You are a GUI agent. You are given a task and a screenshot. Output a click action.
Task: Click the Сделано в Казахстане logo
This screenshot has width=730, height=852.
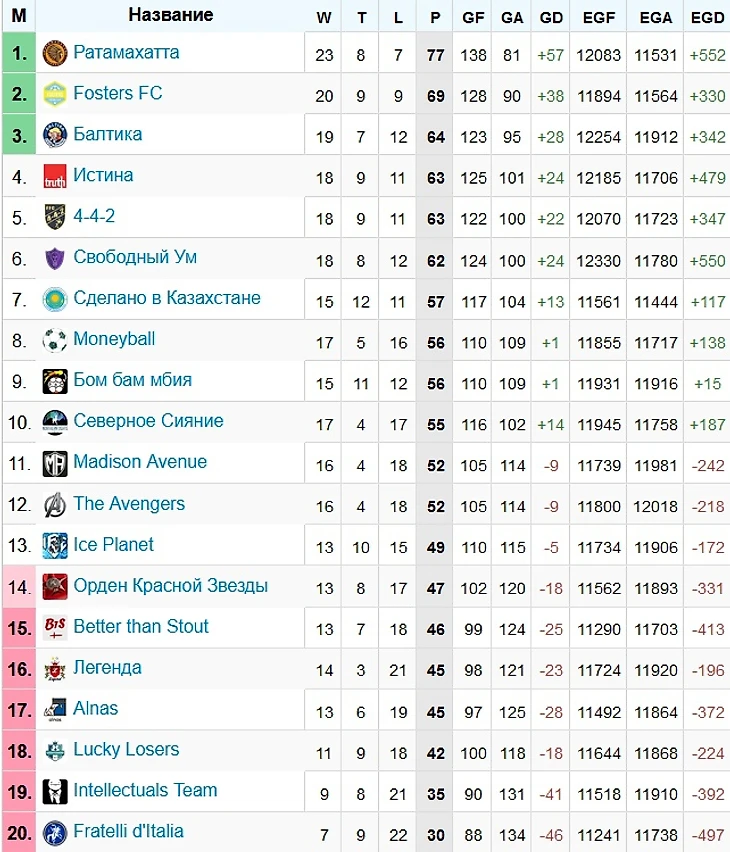tap(55, 299)
